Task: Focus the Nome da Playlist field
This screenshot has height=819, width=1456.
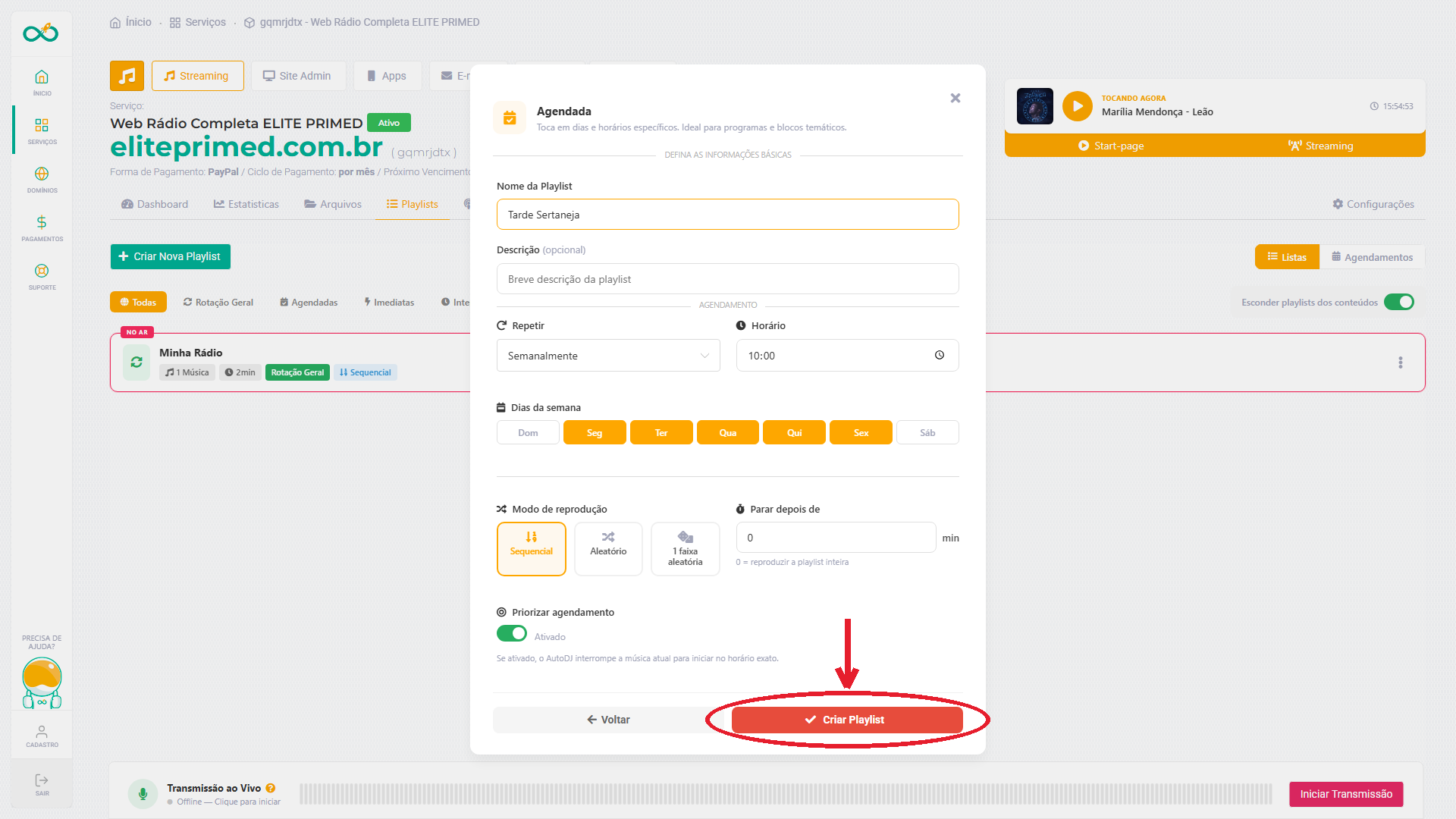Action: click(x=727, y=214)
